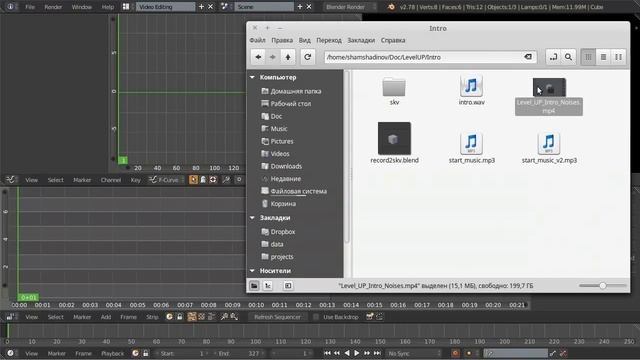Viewport: 640px width, 360px height.
Task: Open the Закладки menu
Action: pyautogui.click(x=361, y=40)
